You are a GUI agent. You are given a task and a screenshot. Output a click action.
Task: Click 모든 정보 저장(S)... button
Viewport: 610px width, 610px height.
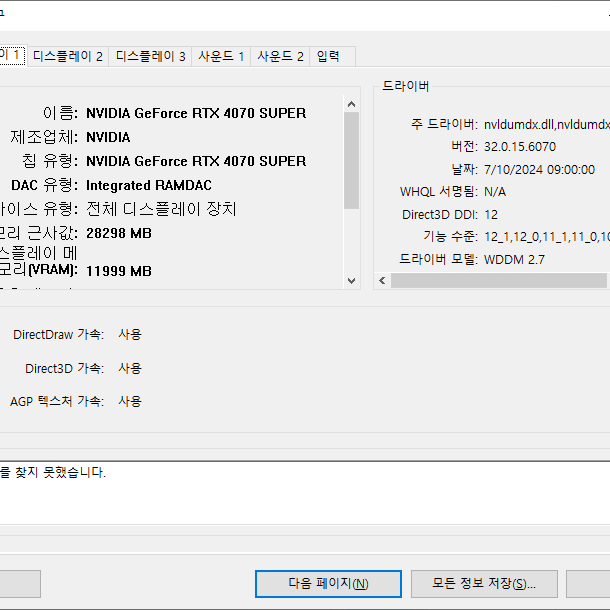coord(484,584)
